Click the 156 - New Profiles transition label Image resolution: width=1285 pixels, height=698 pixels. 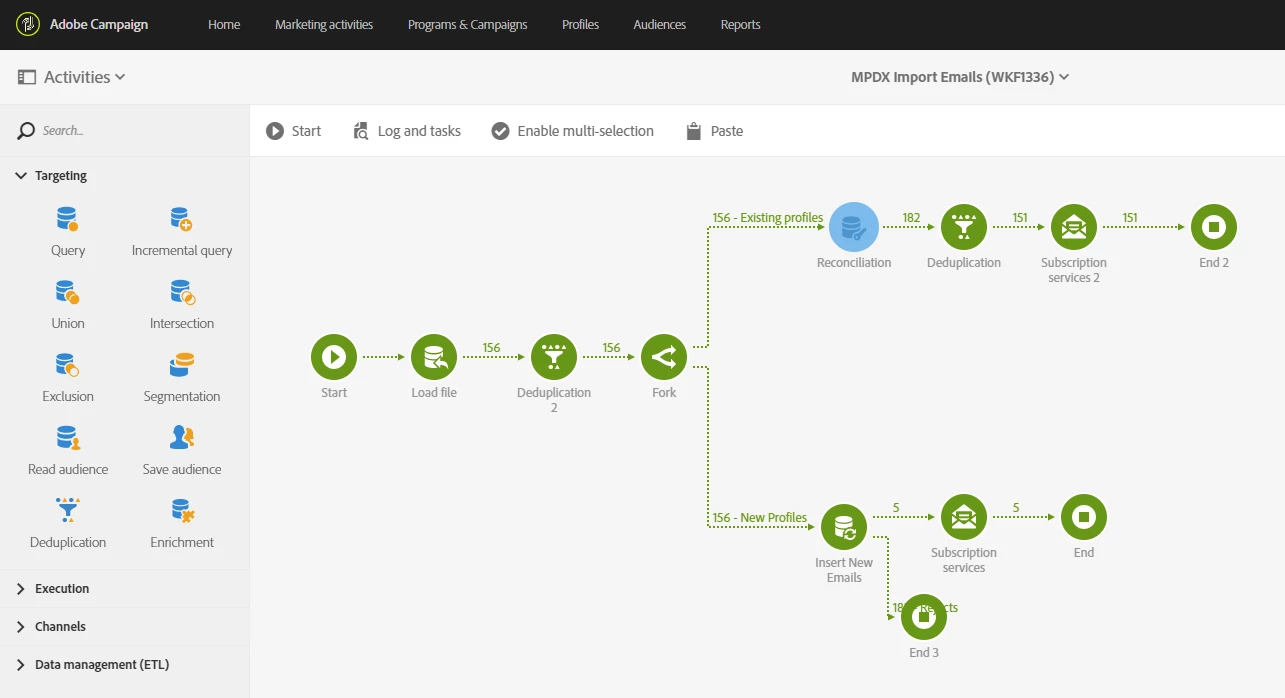point(760,518)
